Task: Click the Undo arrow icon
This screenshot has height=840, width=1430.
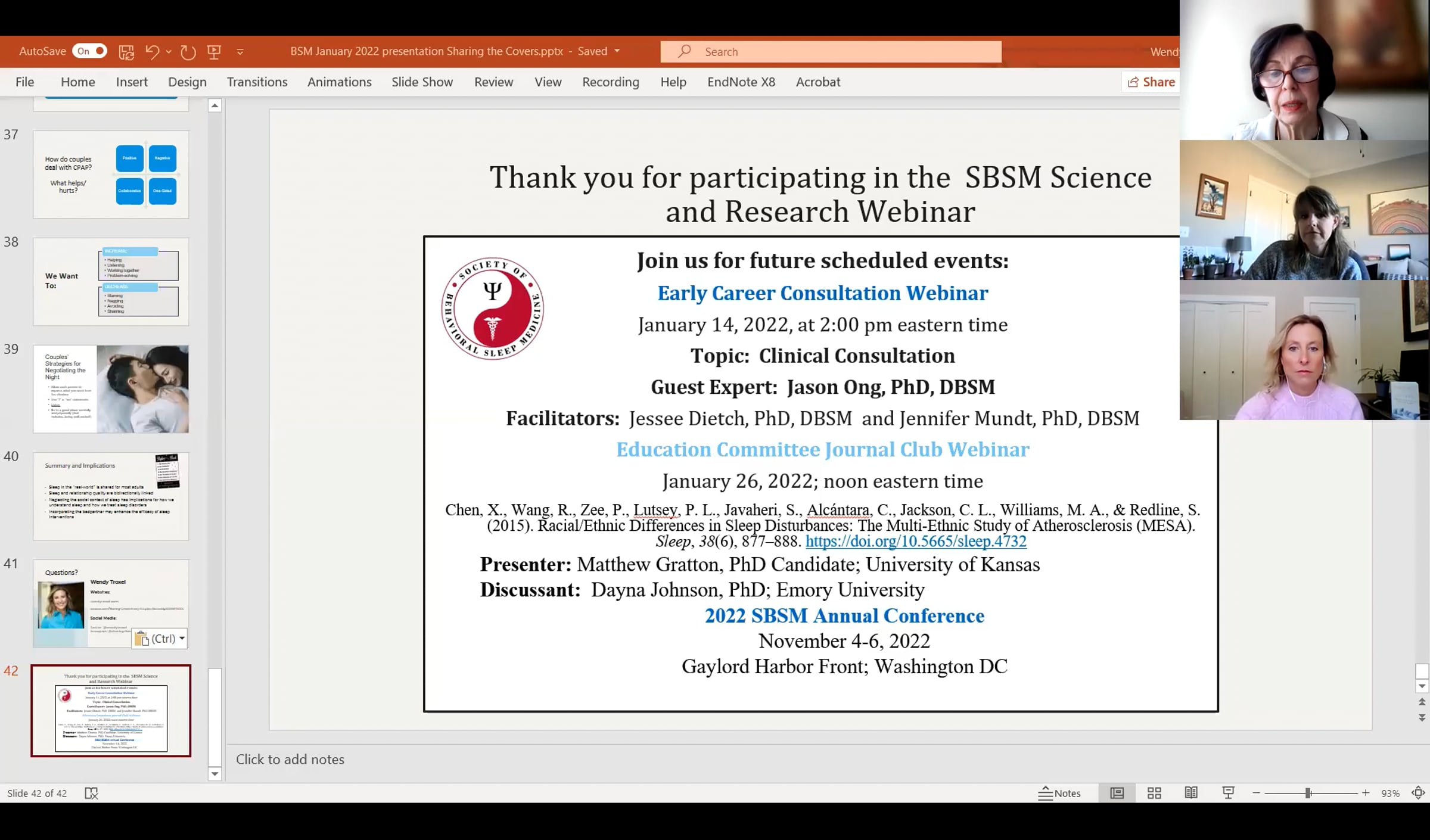Action: click(152, 52)
